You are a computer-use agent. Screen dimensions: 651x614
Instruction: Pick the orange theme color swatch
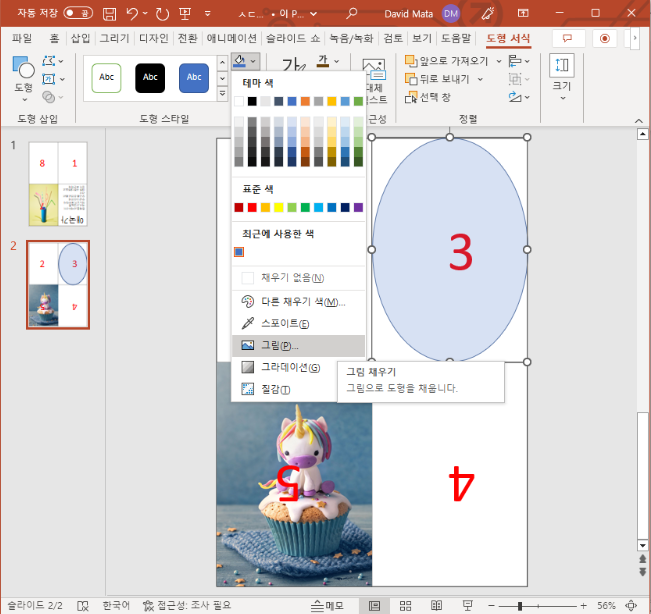[305, 101]
